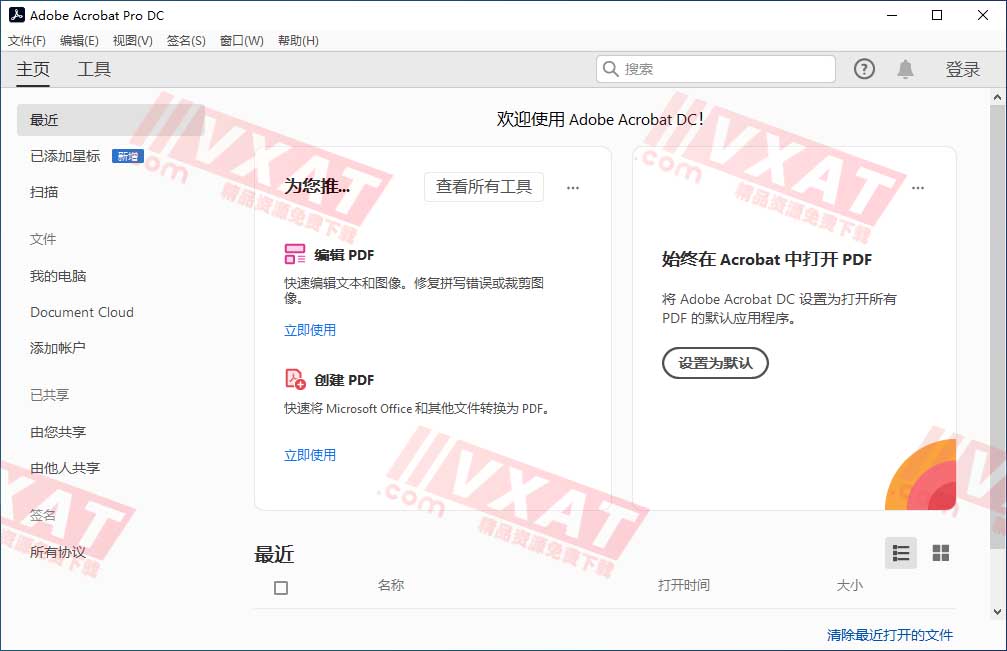Click the Acrobat logo in the title bar
Image resolution: width=1007 pixels, height=651 pixels.
point(14,15)
